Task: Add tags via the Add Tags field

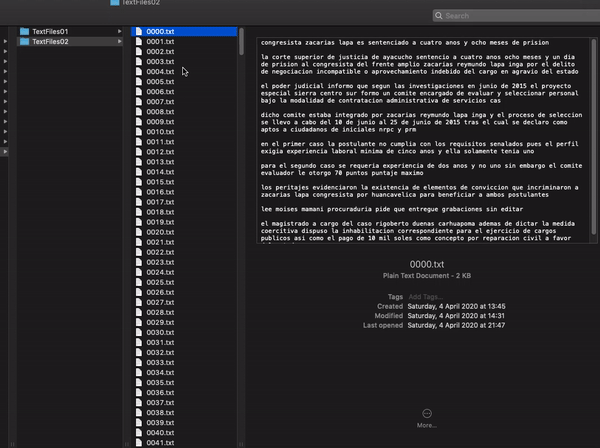Action: click(x=426, y=296)
